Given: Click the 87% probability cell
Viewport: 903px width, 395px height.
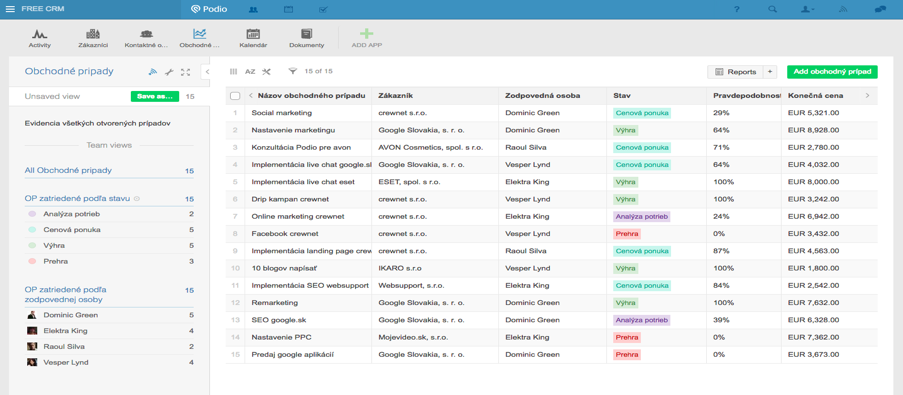Looking at the screenshot, I should point(743,251).
